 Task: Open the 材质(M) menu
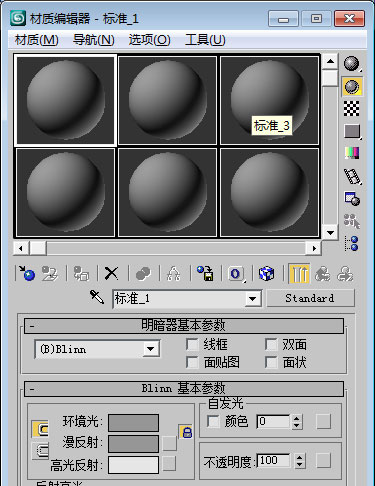point(37,40)
